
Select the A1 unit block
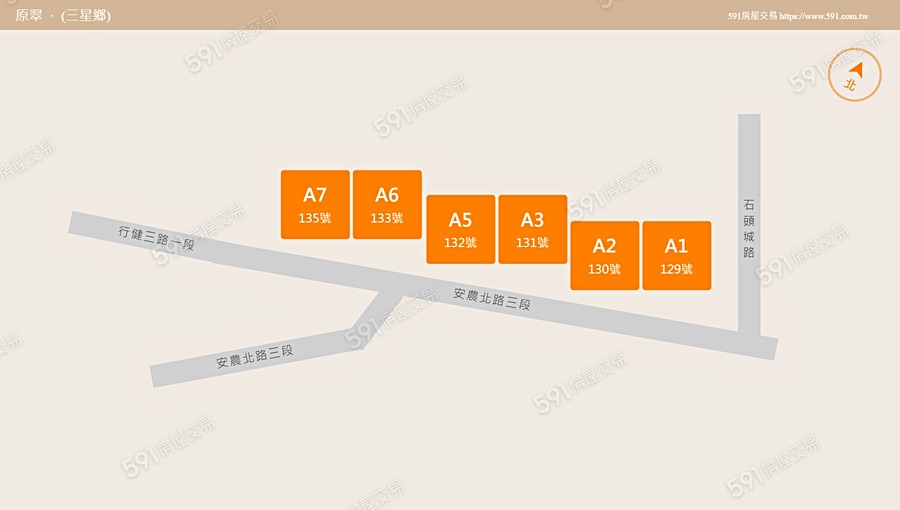[676, 255]
